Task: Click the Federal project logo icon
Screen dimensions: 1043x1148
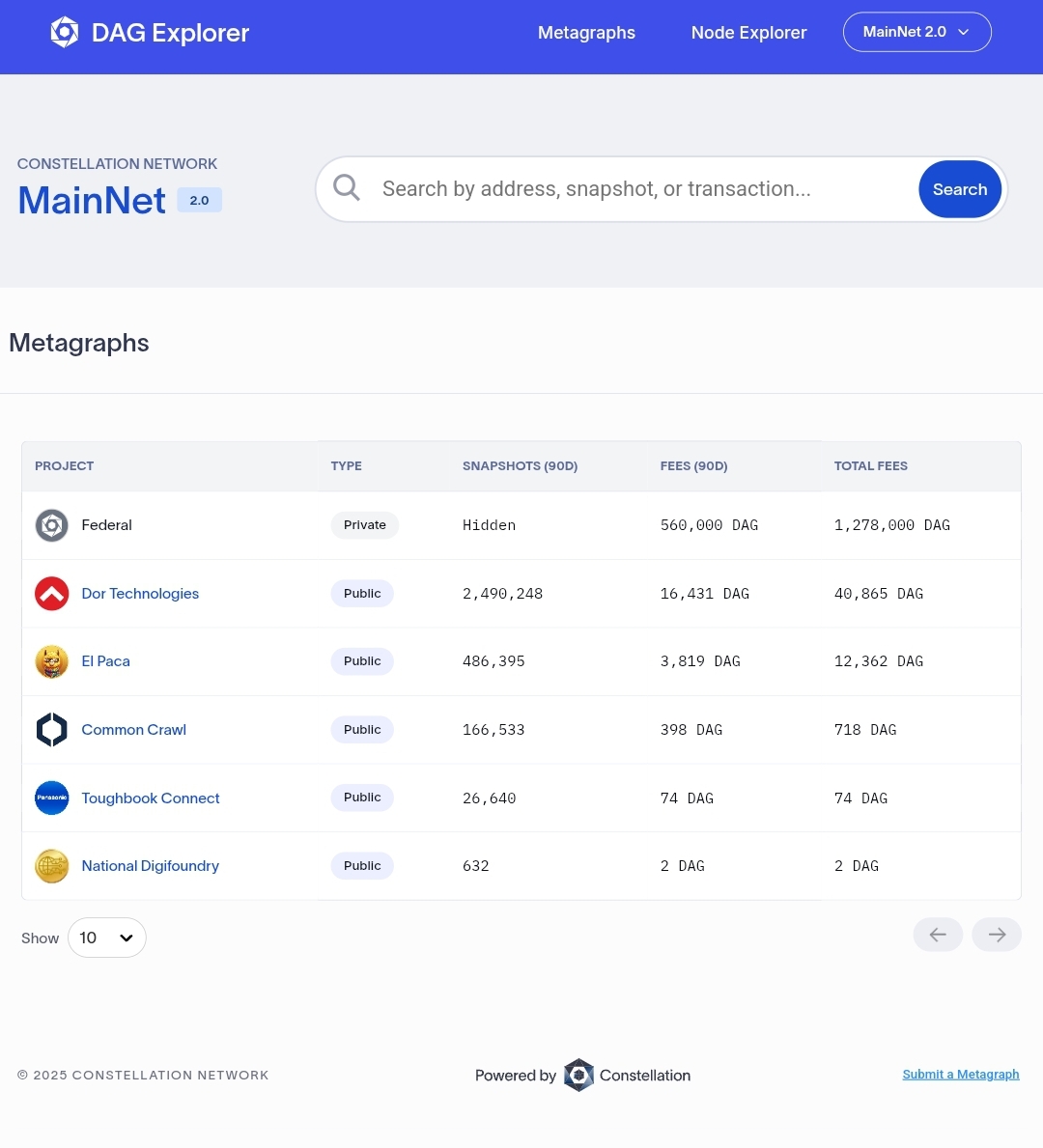Action: (x=52, y=525)
